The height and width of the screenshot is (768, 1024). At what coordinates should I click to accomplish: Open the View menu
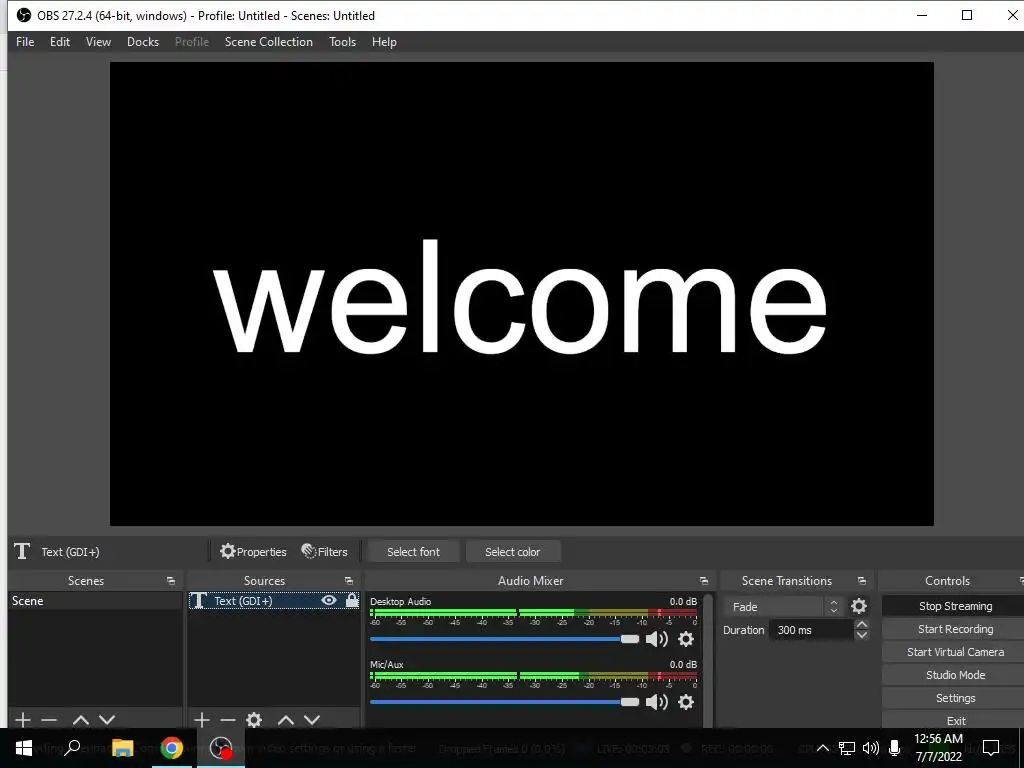[x=98, y=42]
